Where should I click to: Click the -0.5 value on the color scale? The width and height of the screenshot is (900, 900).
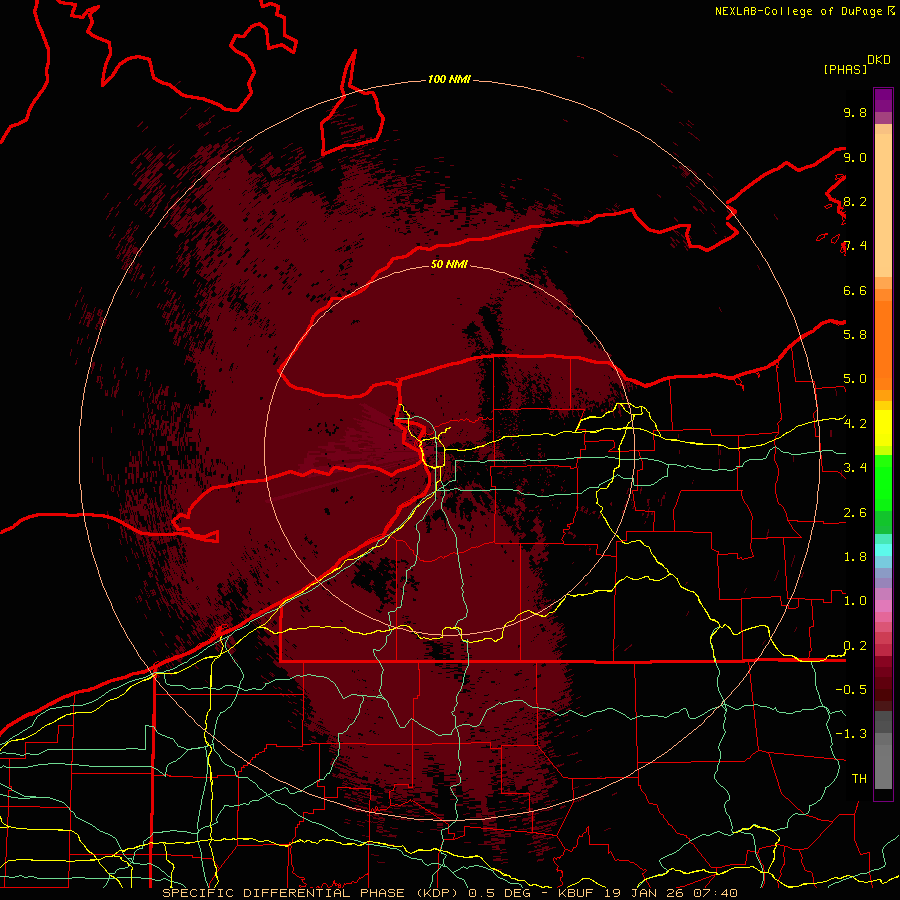(851, 689)
